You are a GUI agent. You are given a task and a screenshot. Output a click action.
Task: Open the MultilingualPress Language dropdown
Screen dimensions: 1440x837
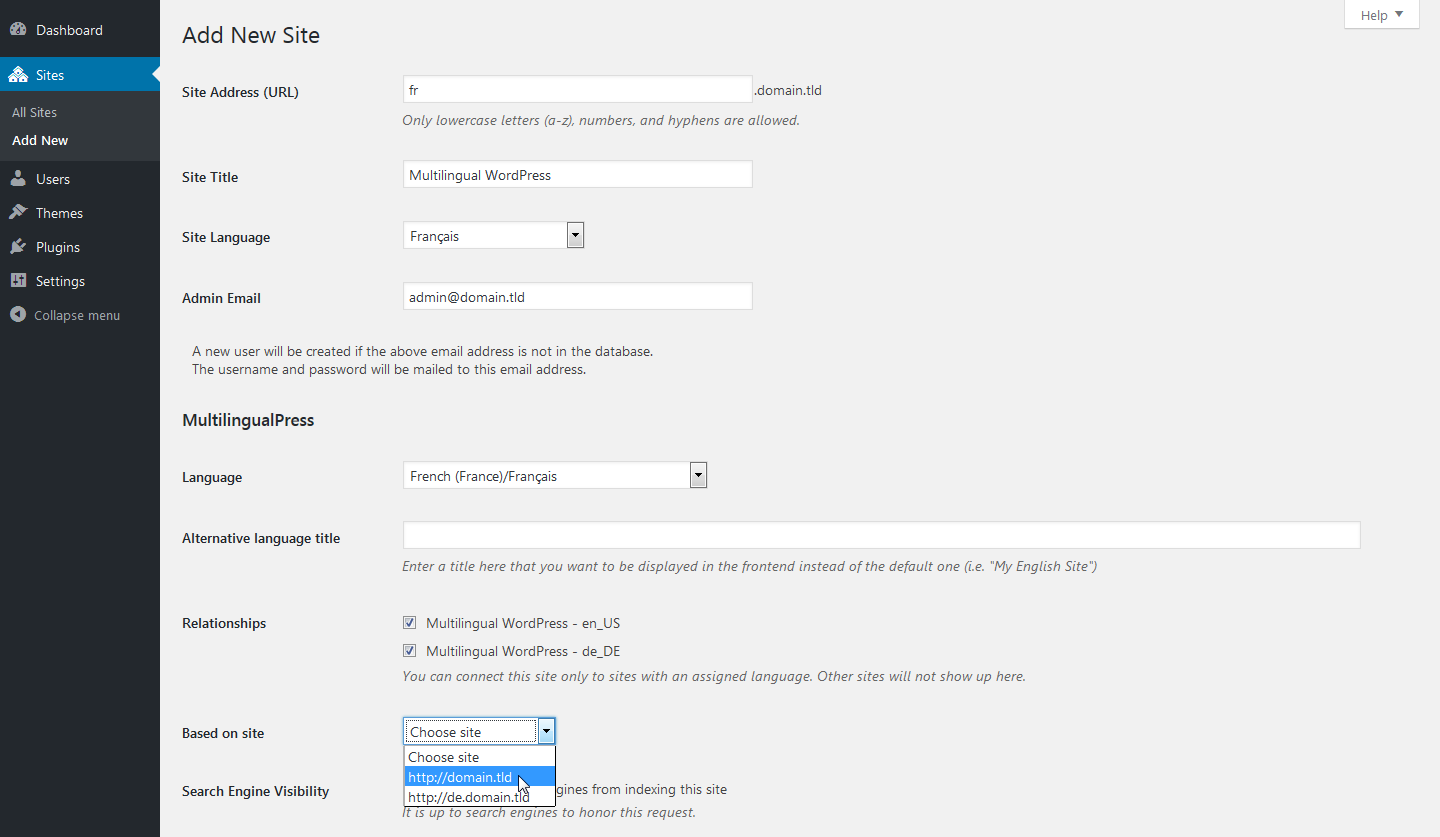point(698,475)
